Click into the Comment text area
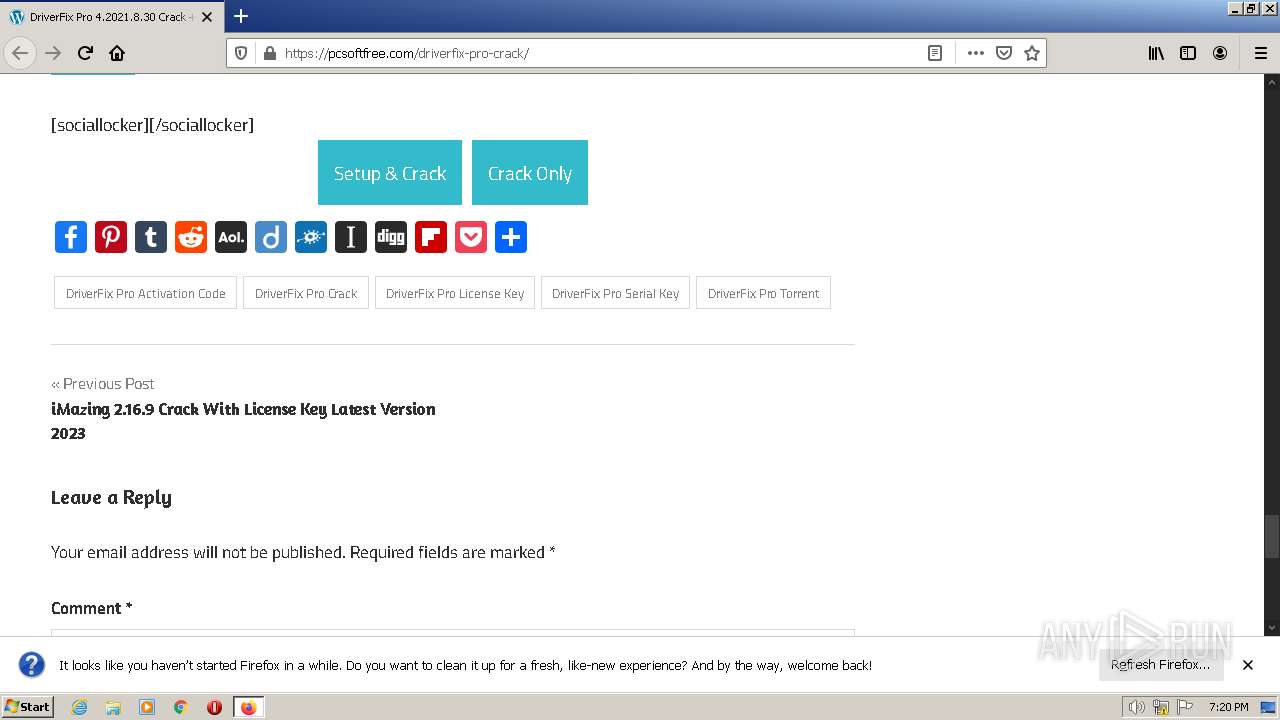The image size is (1280, 720). (453, 632)
